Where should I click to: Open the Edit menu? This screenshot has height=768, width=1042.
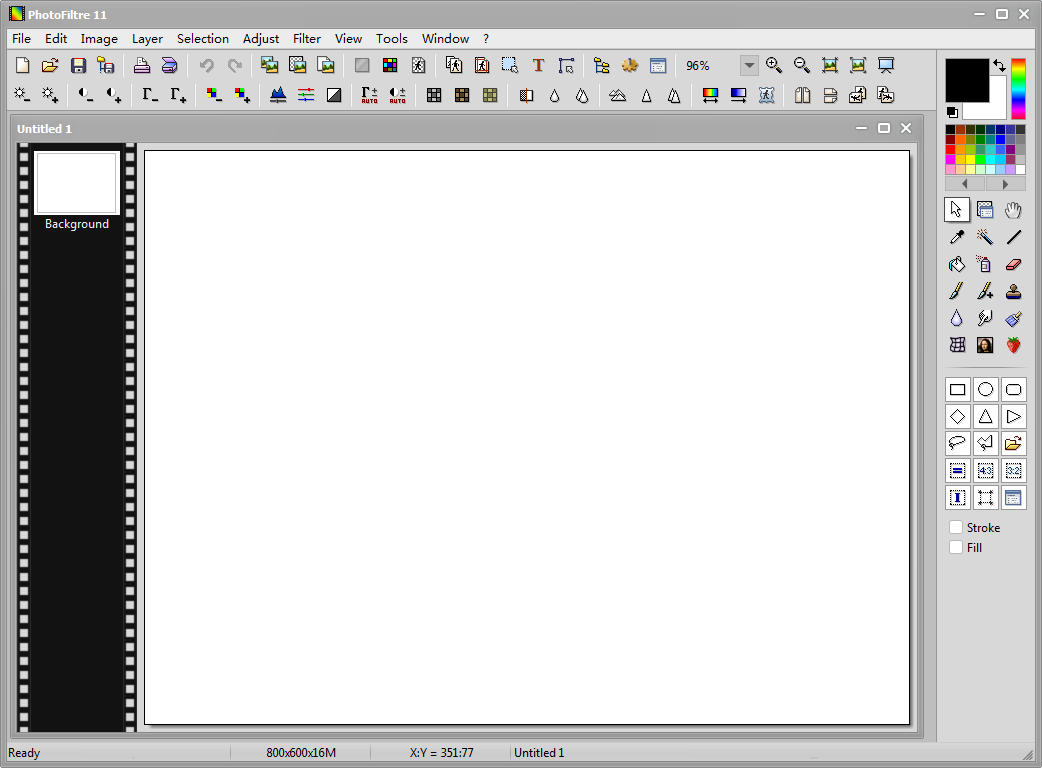click(x=56, y=39)
